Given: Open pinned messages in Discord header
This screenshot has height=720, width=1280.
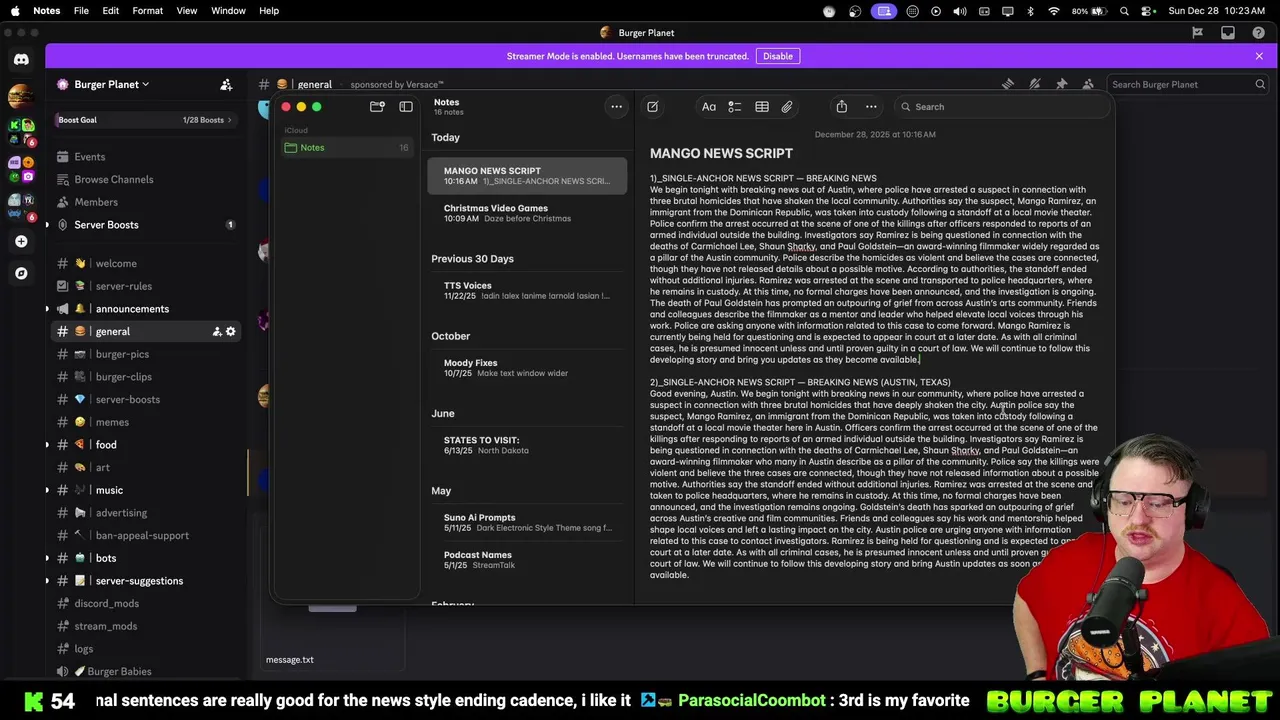Looking at the screenshot, I should point(1062,85).
